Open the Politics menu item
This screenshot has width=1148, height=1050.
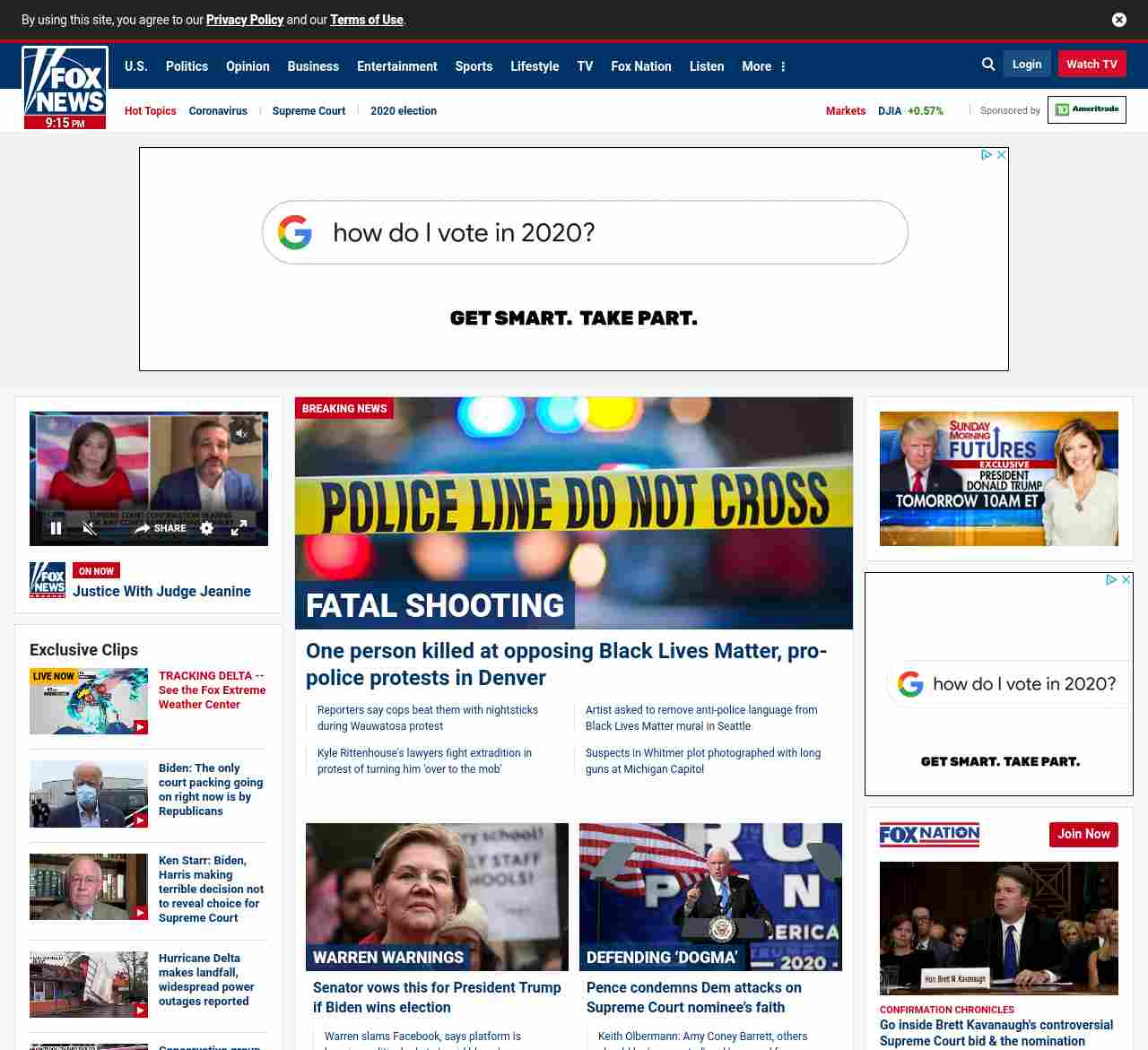point(187,66)
